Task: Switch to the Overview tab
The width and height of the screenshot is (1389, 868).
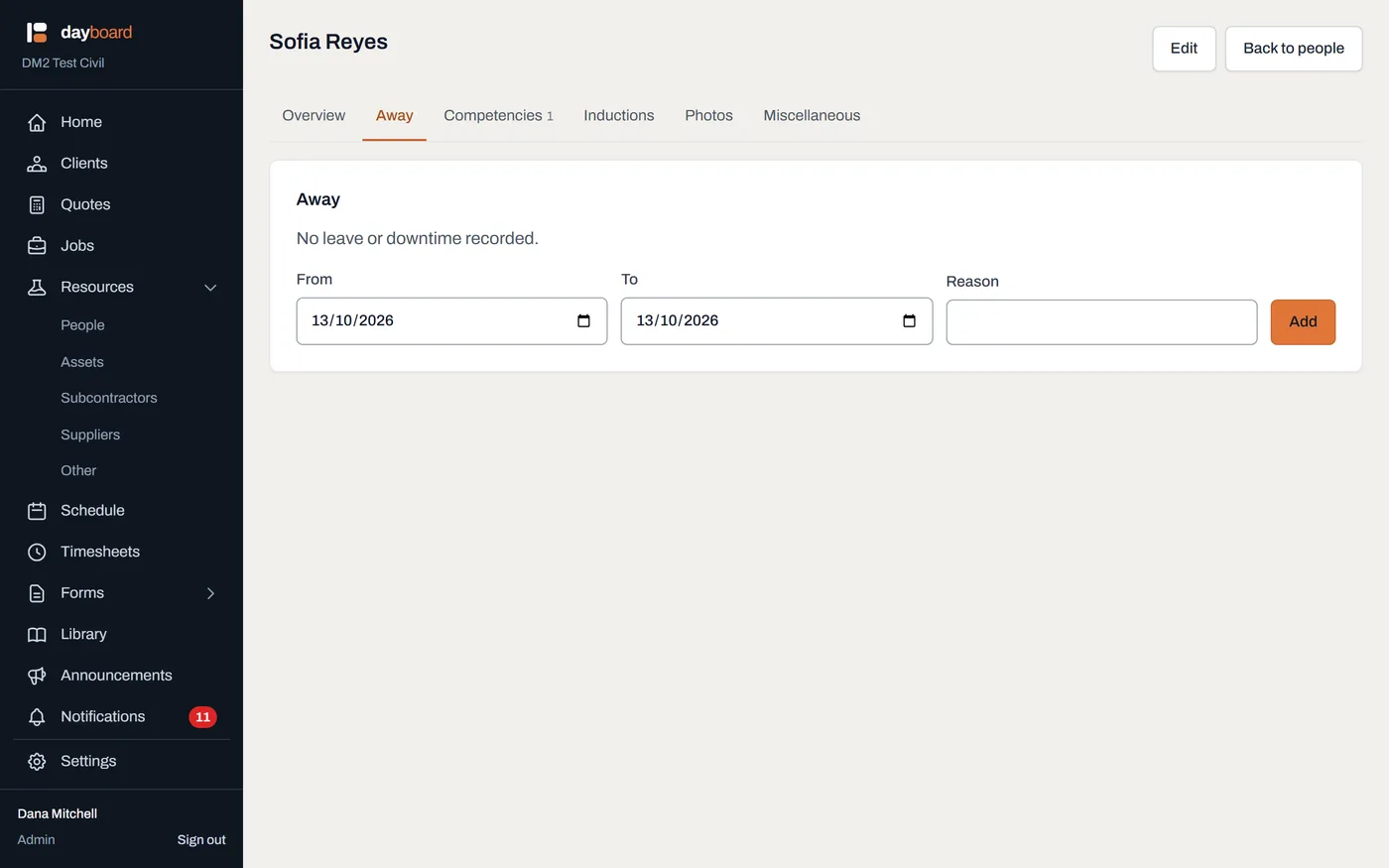Action: point(314,115)
